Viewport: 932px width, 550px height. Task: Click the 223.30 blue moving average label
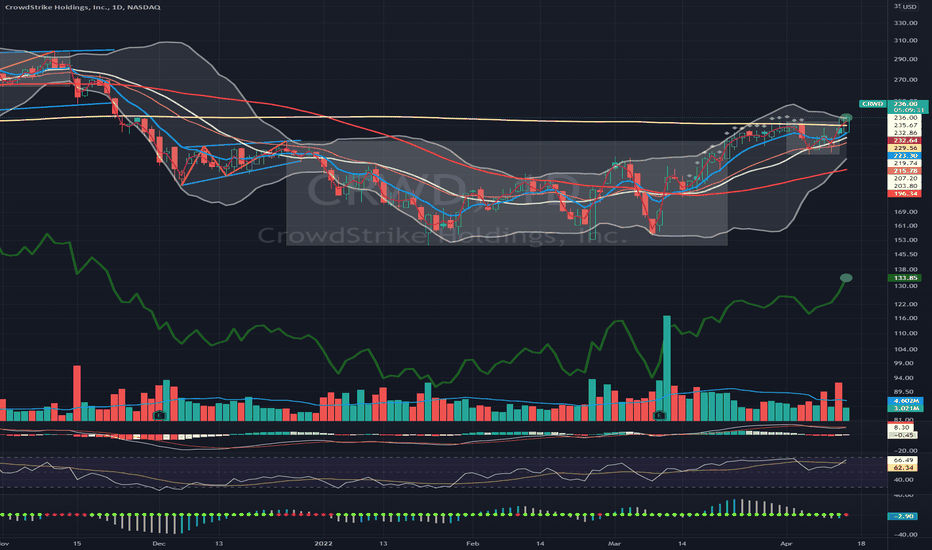pos(903,156)
